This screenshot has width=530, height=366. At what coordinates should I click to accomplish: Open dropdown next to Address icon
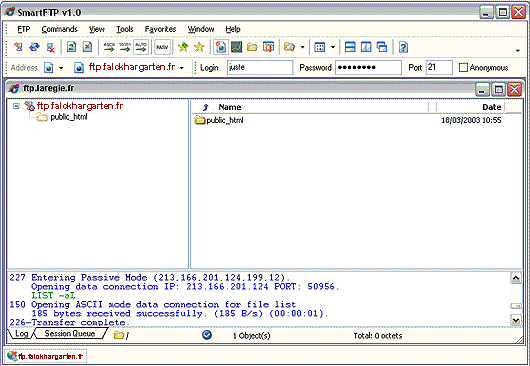61,68
